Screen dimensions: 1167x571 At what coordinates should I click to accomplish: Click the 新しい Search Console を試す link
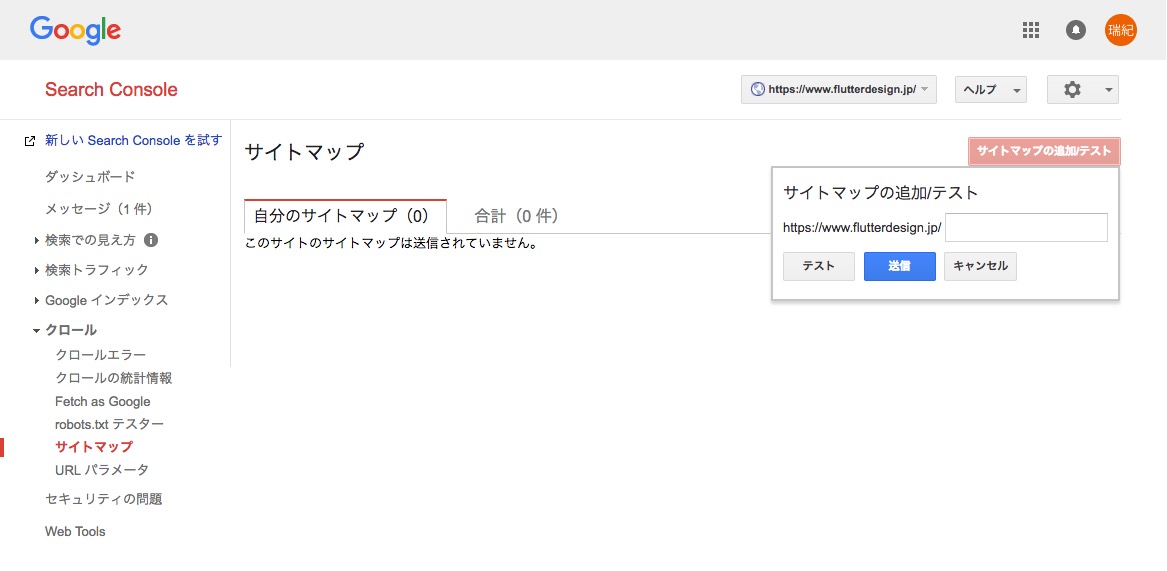134,140
